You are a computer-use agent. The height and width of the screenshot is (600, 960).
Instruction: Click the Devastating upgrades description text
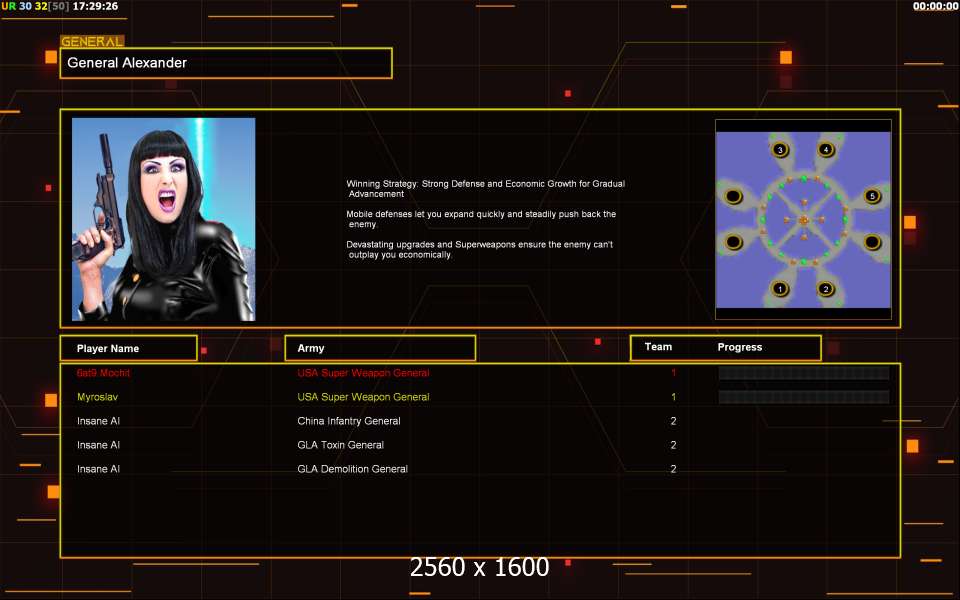coord(479,249)
